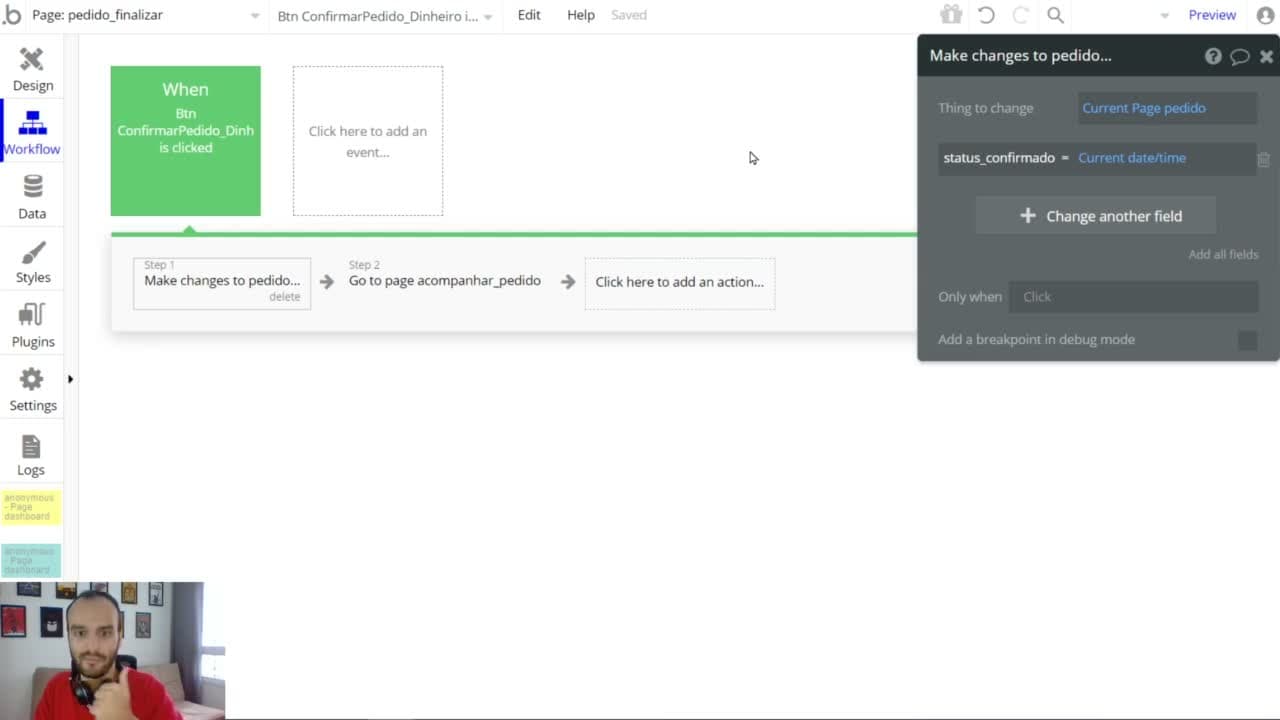Viewport: 1280px width, 720px height.
Task: Click the Only when condition field
Action: [1134, 297]
